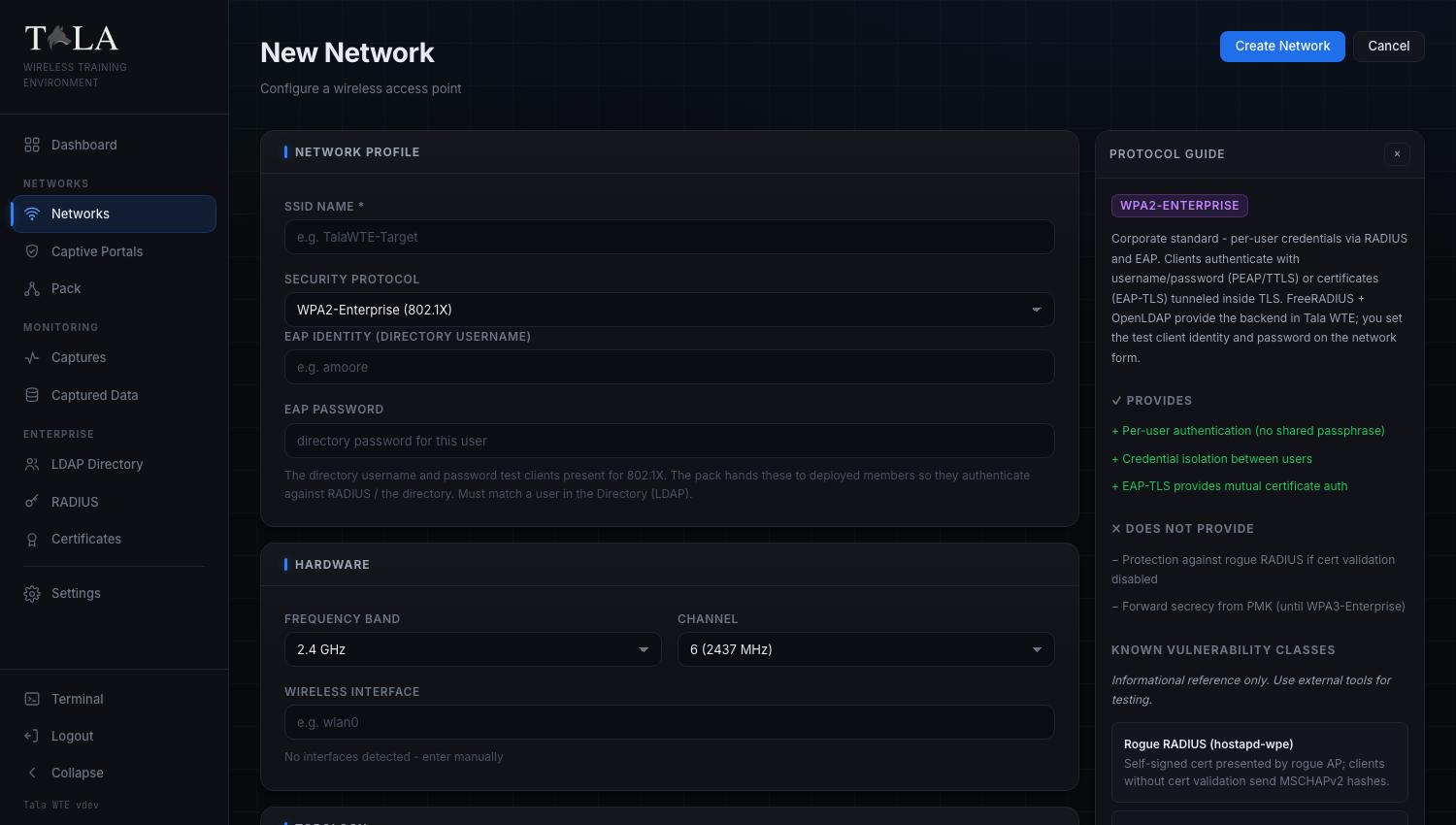Click the Wireless Interface input field
This screenshot has width=1456, height=825.
pos(669,722)
